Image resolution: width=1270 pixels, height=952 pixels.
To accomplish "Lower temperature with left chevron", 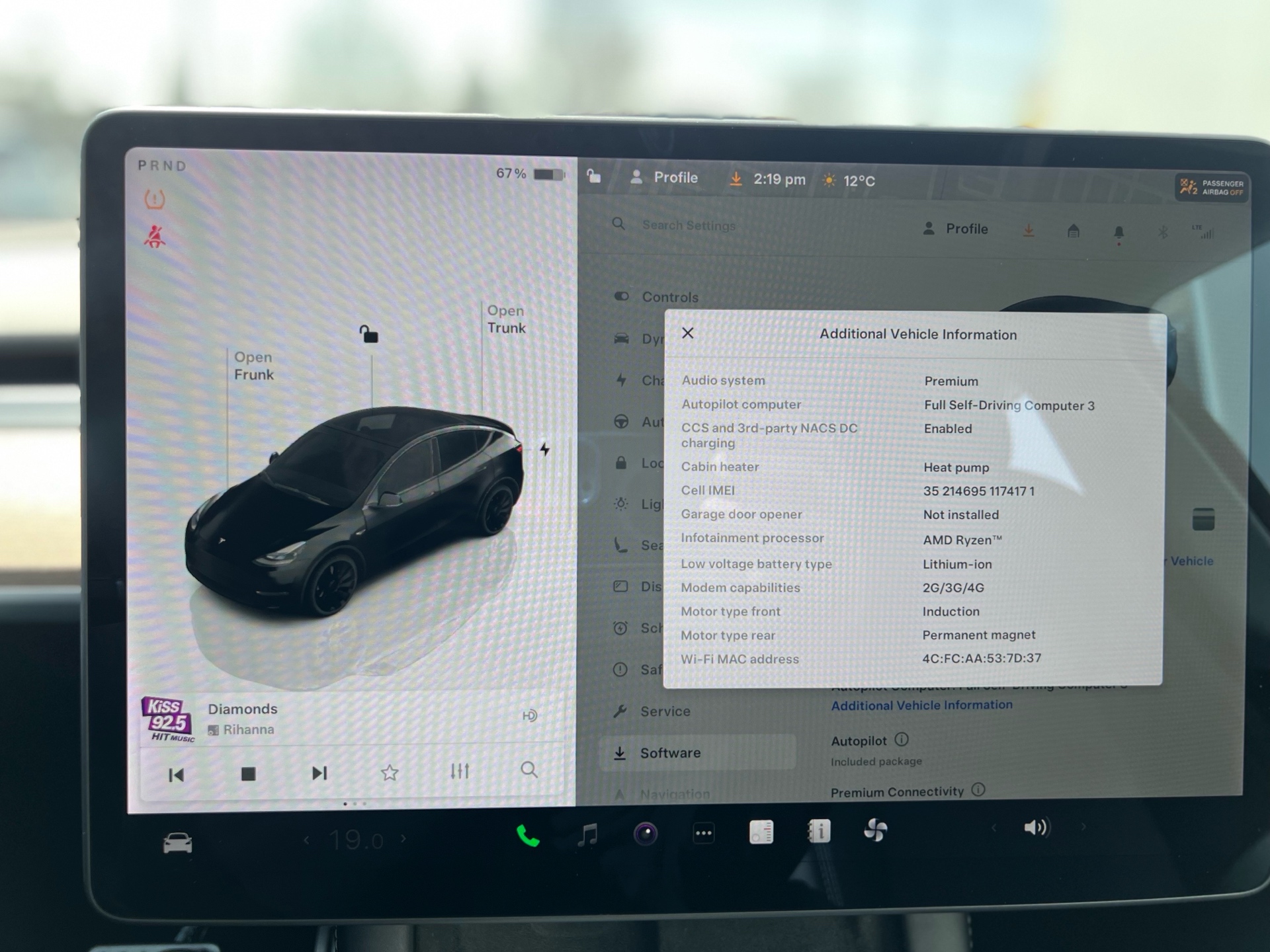I will point(306,840).
